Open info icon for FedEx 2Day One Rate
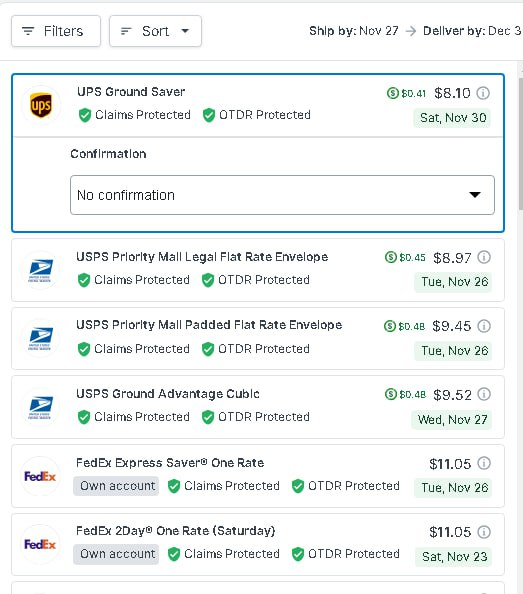The height and width of the screenshot is (594, 523). click(484, 532)
